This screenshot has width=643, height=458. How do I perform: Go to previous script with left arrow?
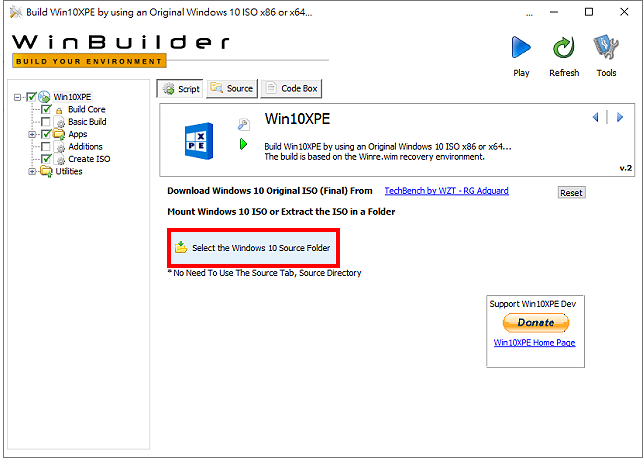595,117
